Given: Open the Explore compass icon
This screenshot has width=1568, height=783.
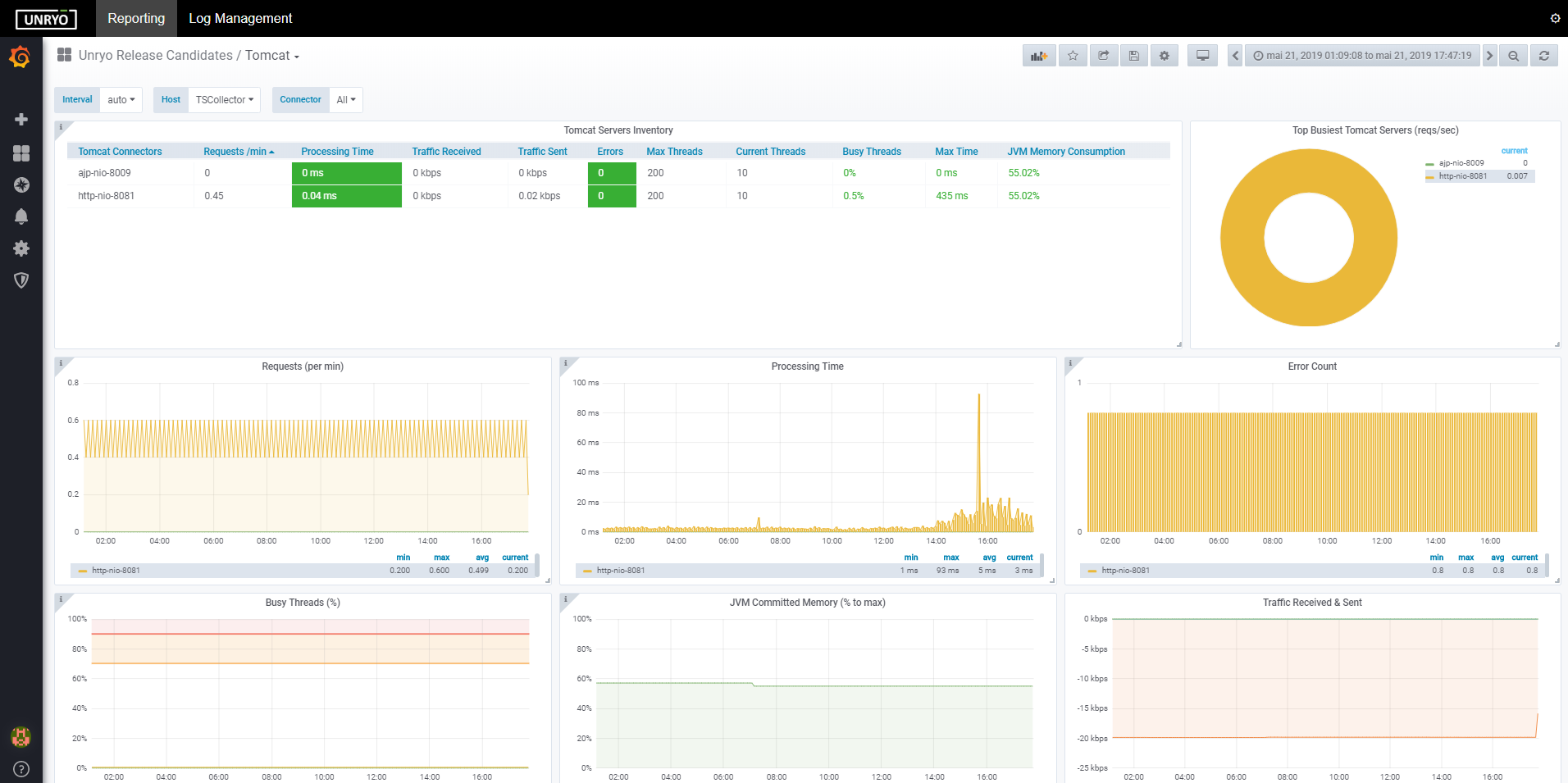Looking at the screenshot, I should coord(21,184).
